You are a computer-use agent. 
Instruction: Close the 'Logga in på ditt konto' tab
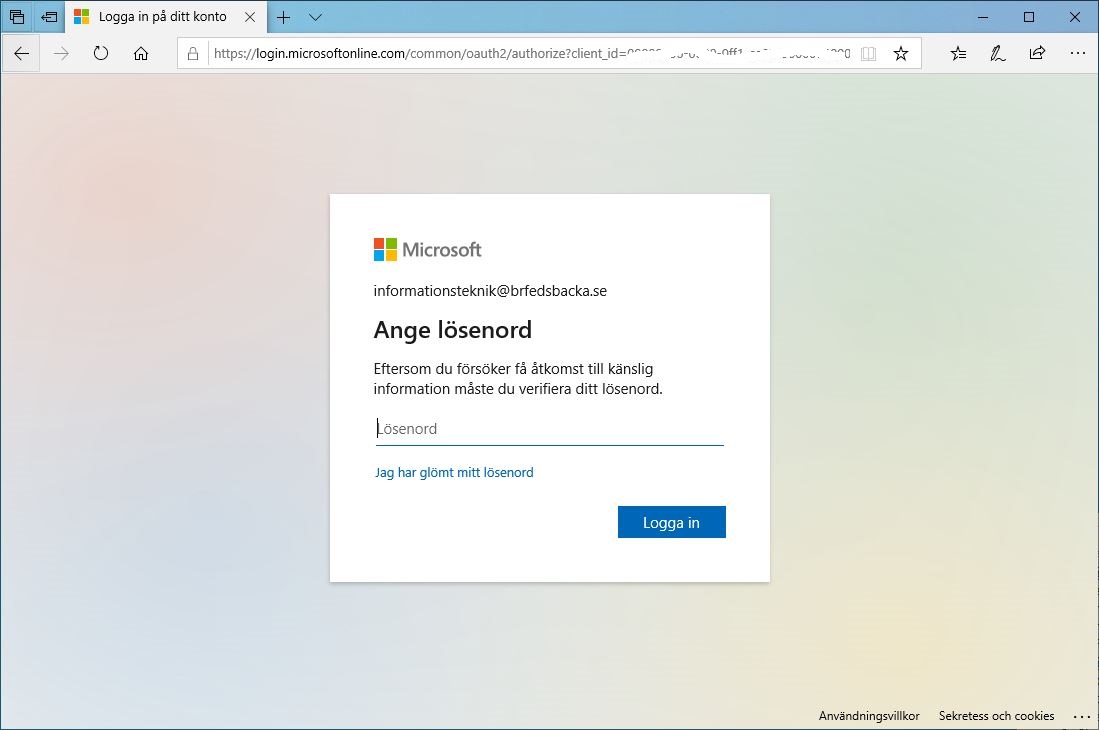250,17
